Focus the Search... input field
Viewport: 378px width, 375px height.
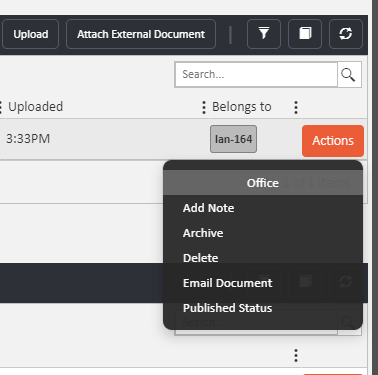click(256, 74)
